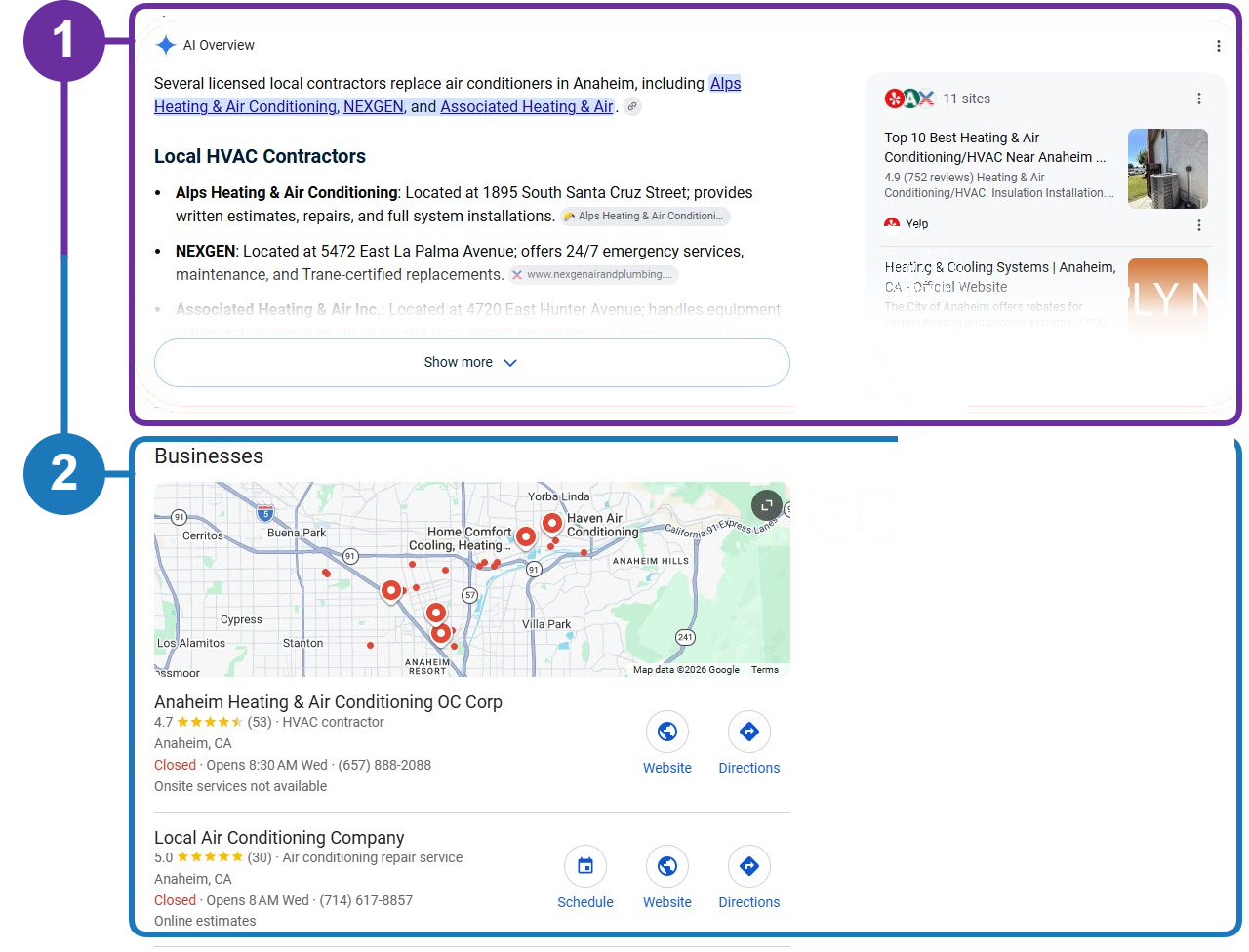The image size is (1249, 952).
Task: Open the NEXGEN link in overview
Action: tap(374, 107)
